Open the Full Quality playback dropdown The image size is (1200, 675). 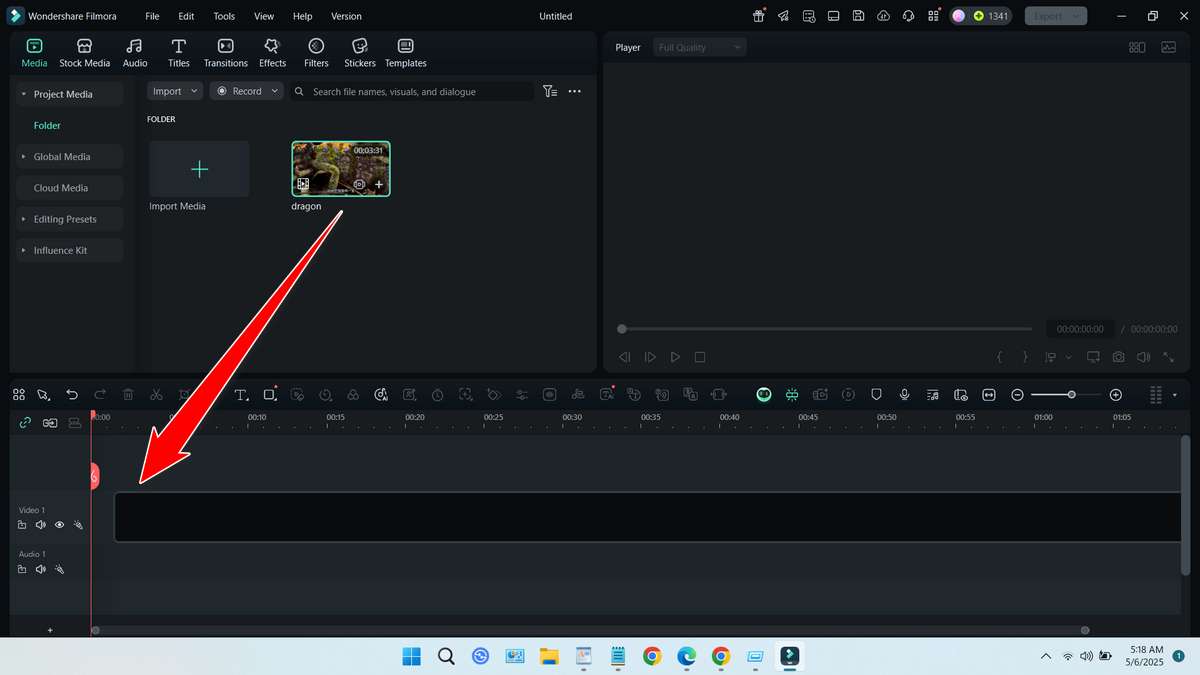point(698,46)
